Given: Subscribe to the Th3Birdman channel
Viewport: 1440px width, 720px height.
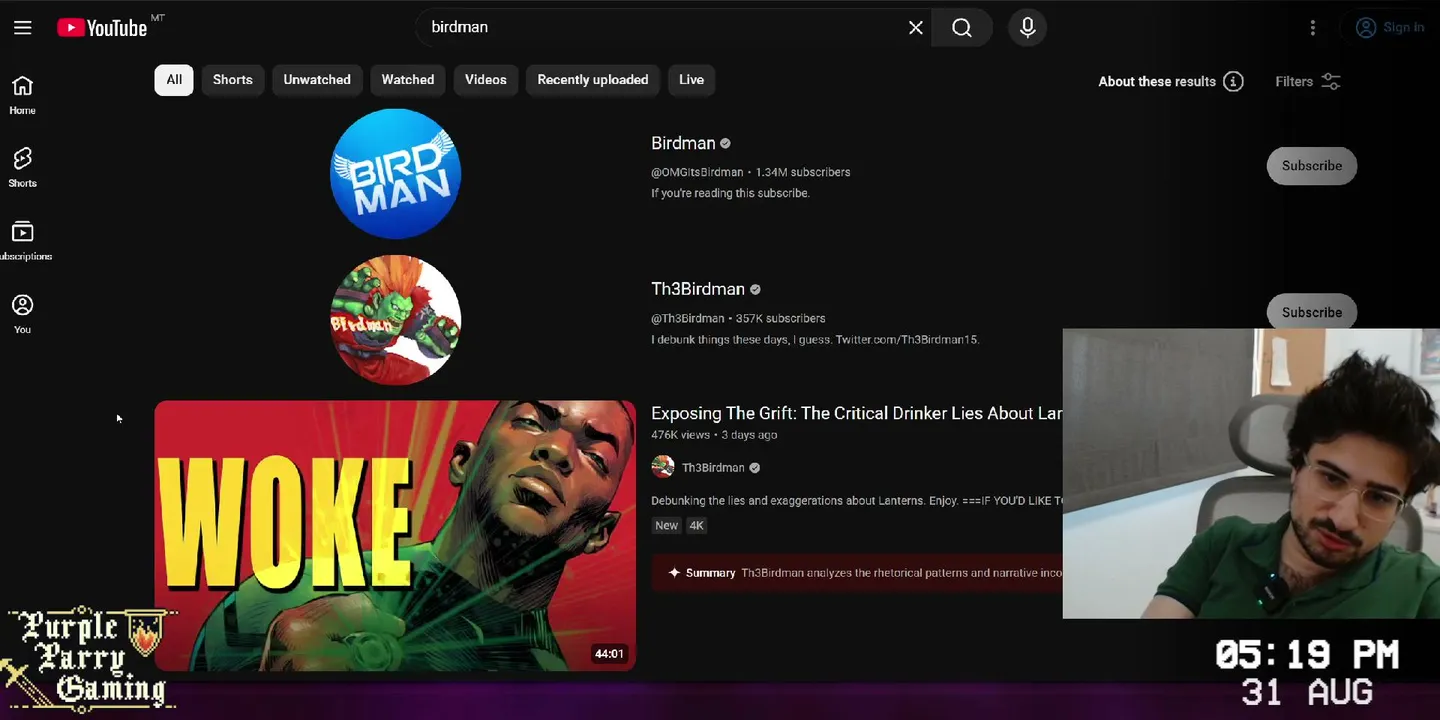Looking at the screenshot, I should coord(1312,312).
